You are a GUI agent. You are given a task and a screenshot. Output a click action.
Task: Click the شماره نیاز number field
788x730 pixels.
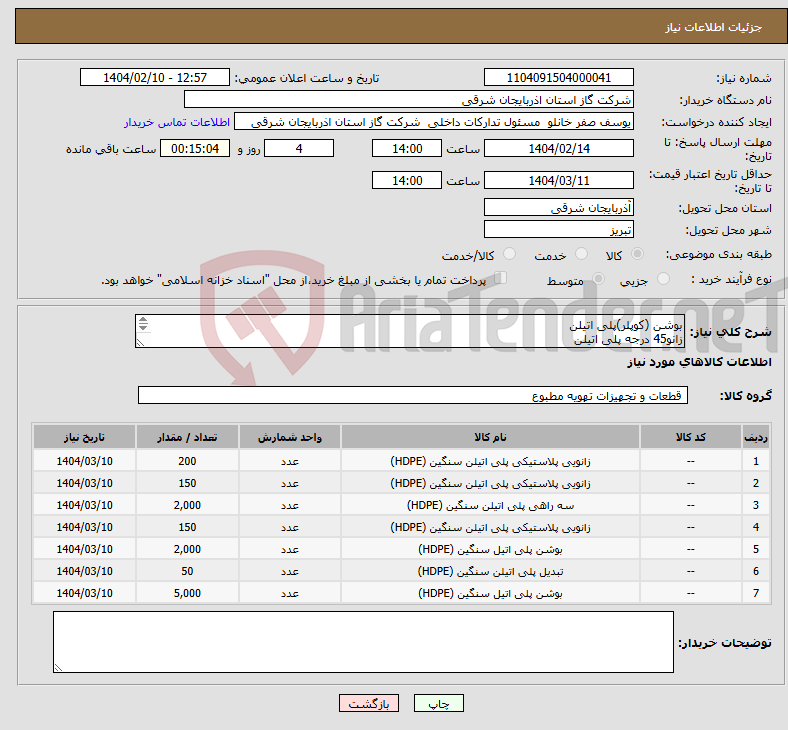pyautogui.click(x=558, y=78)
